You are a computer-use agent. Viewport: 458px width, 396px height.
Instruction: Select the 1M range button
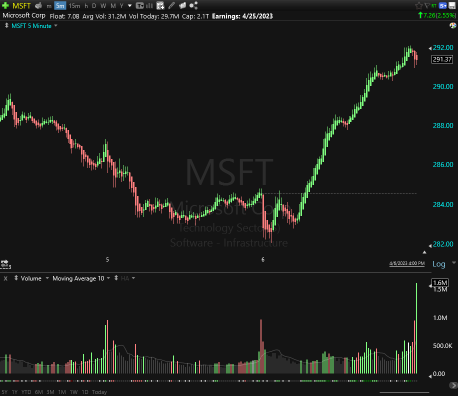tap(62, 392)
